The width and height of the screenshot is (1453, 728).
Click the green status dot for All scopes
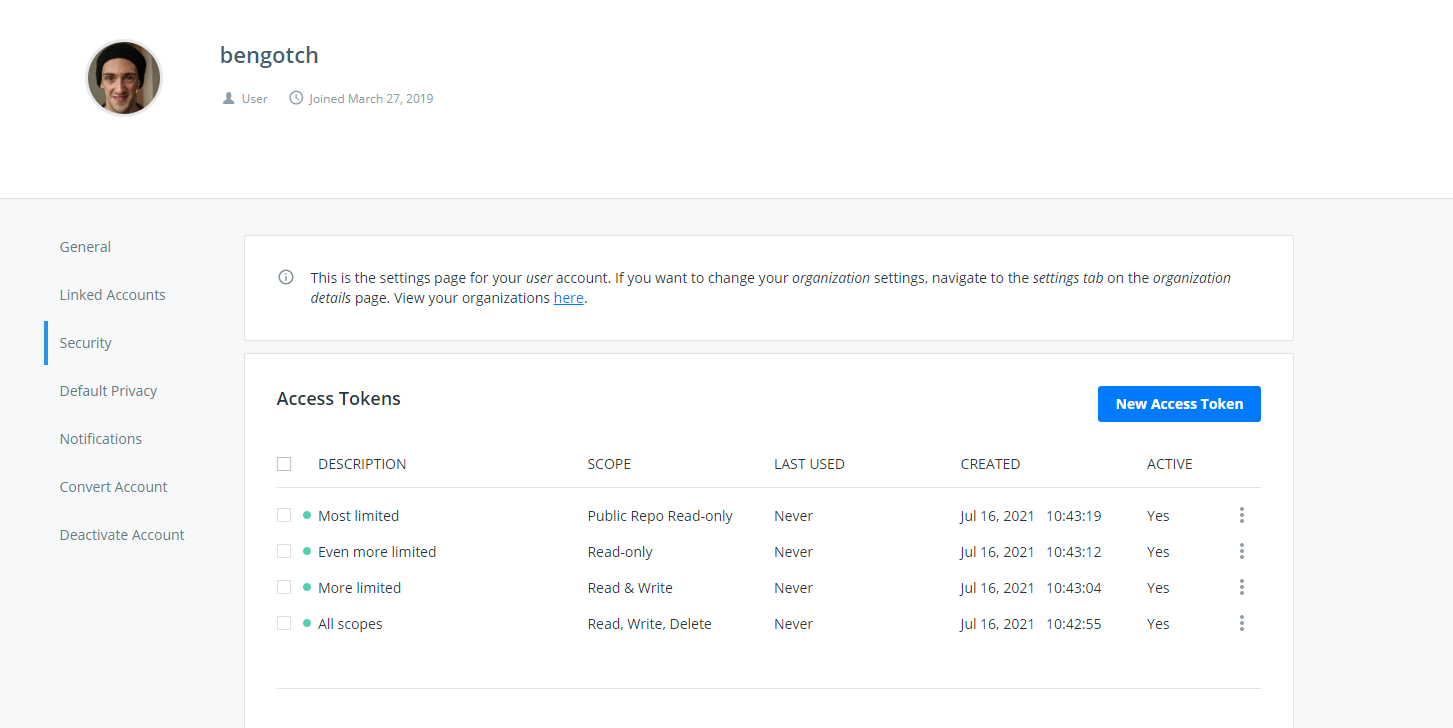pyautogui.click(x=307, y=623)
